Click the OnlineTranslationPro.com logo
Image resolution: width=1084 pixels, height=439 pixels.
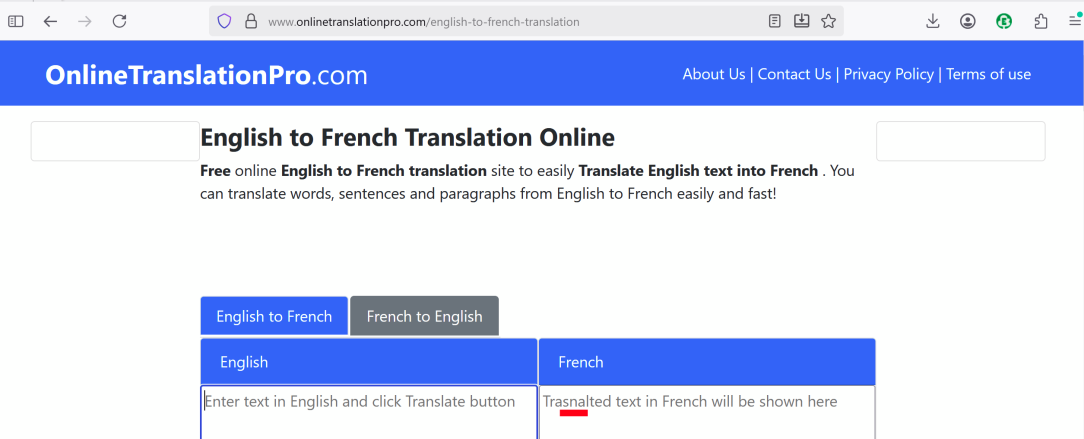pos(206,75)
